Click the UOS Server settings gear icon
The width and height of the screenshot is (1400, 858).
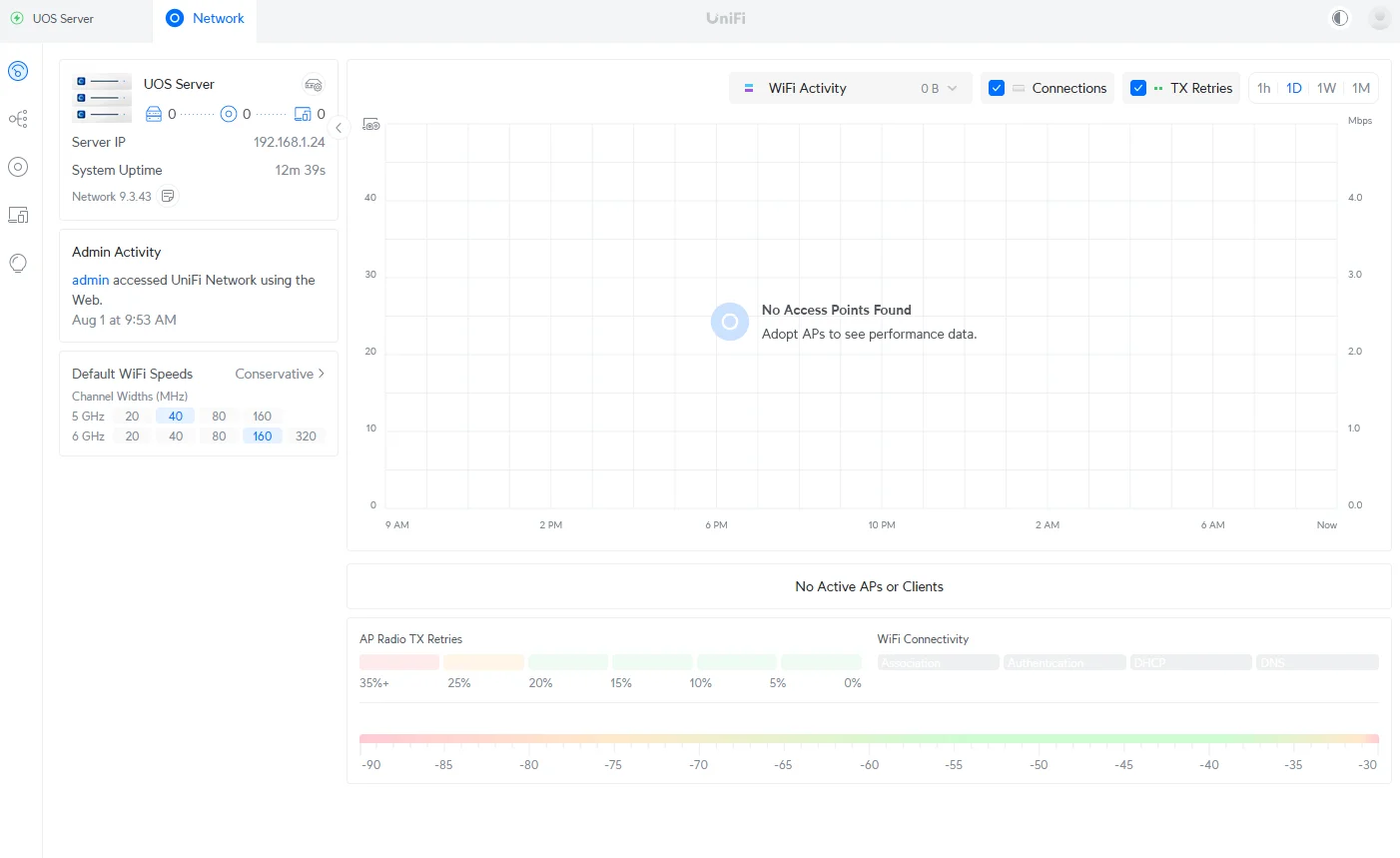tap(314, 85)
